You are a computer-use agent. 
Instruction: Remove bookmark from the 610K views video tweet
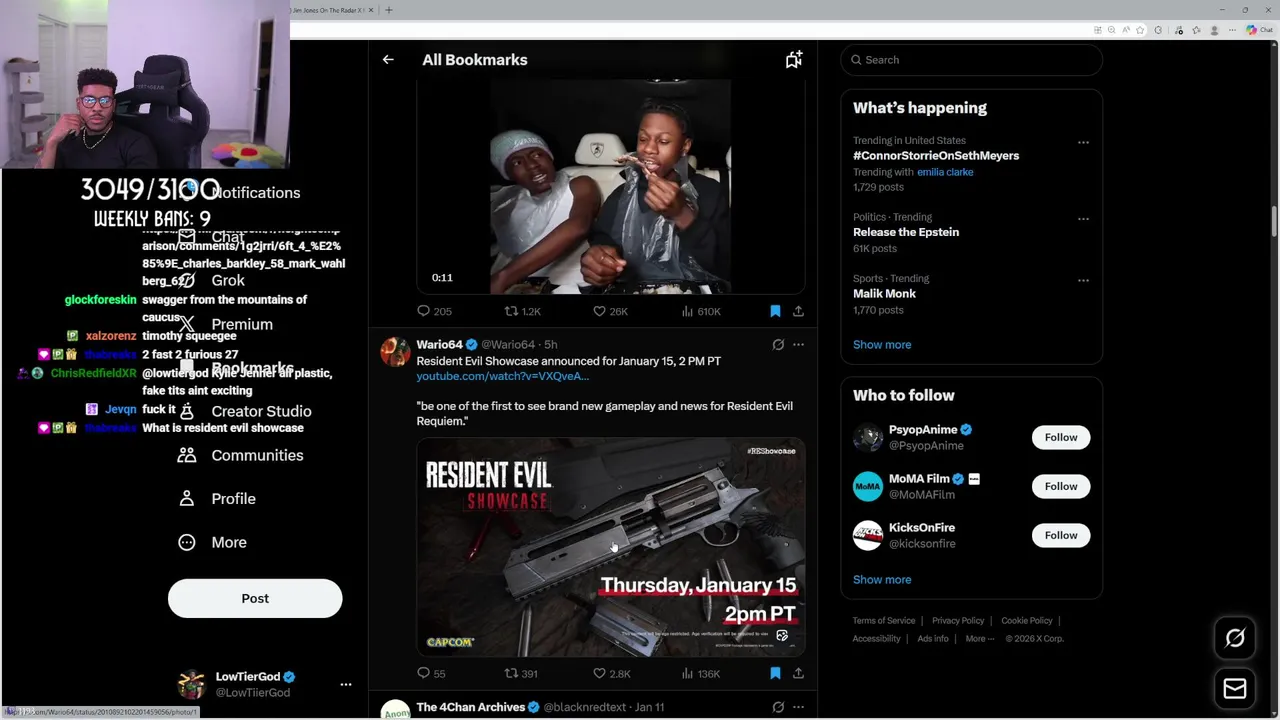point(775,311)
